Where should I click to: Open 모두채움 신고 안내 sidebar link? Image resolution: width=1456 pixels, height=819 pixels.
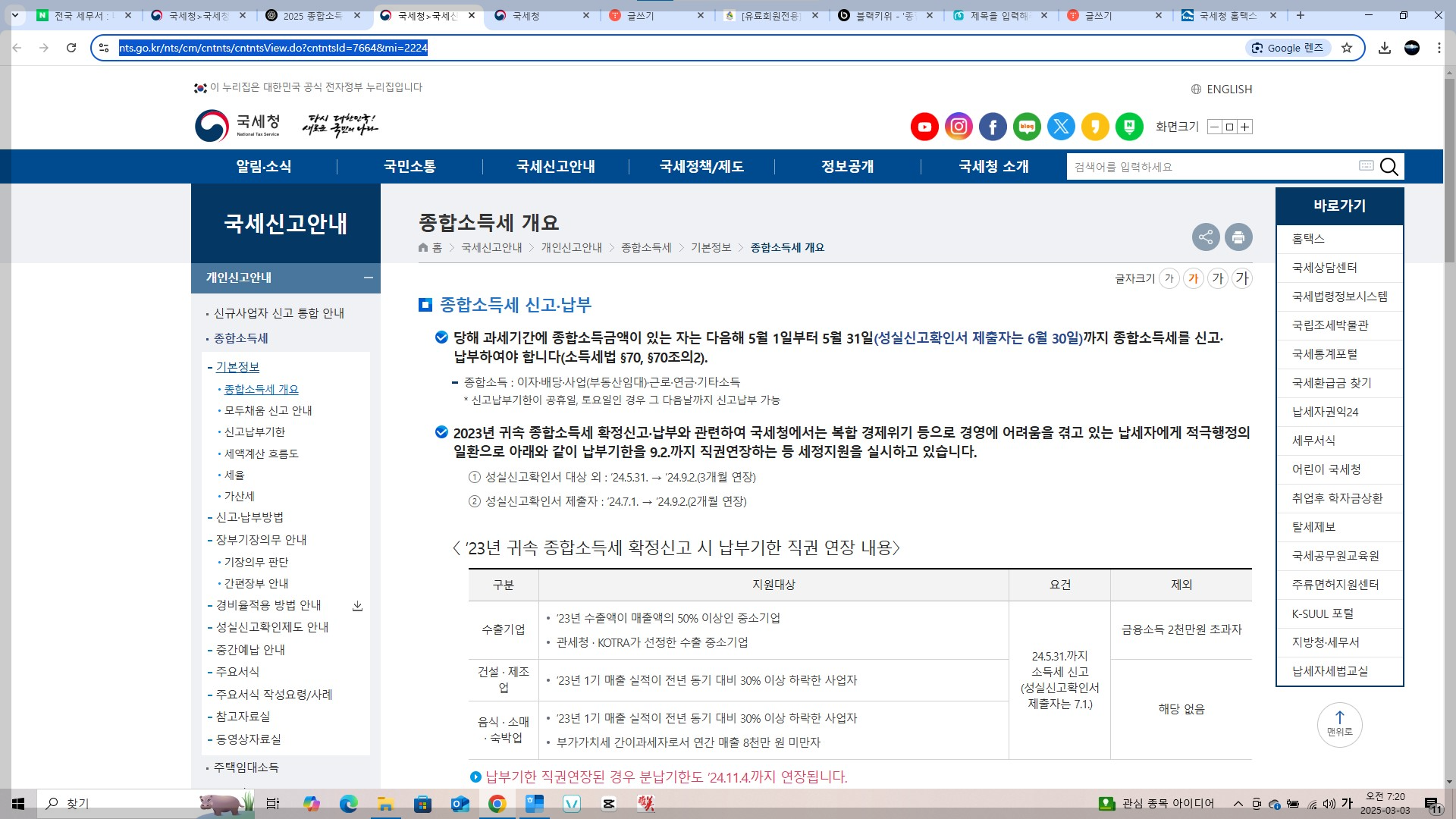pos(268,410)
